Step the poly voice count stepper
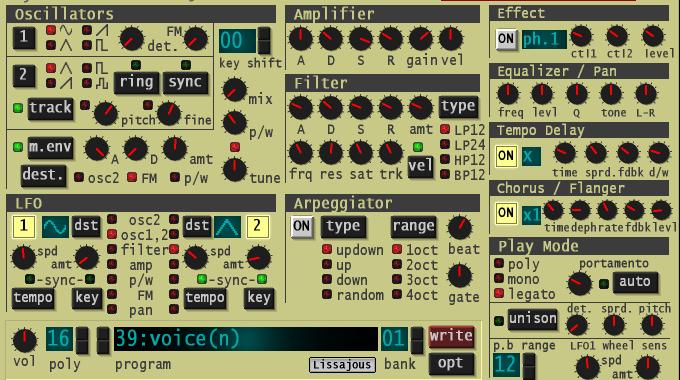The image size is (680, 380). click(82, 341)
